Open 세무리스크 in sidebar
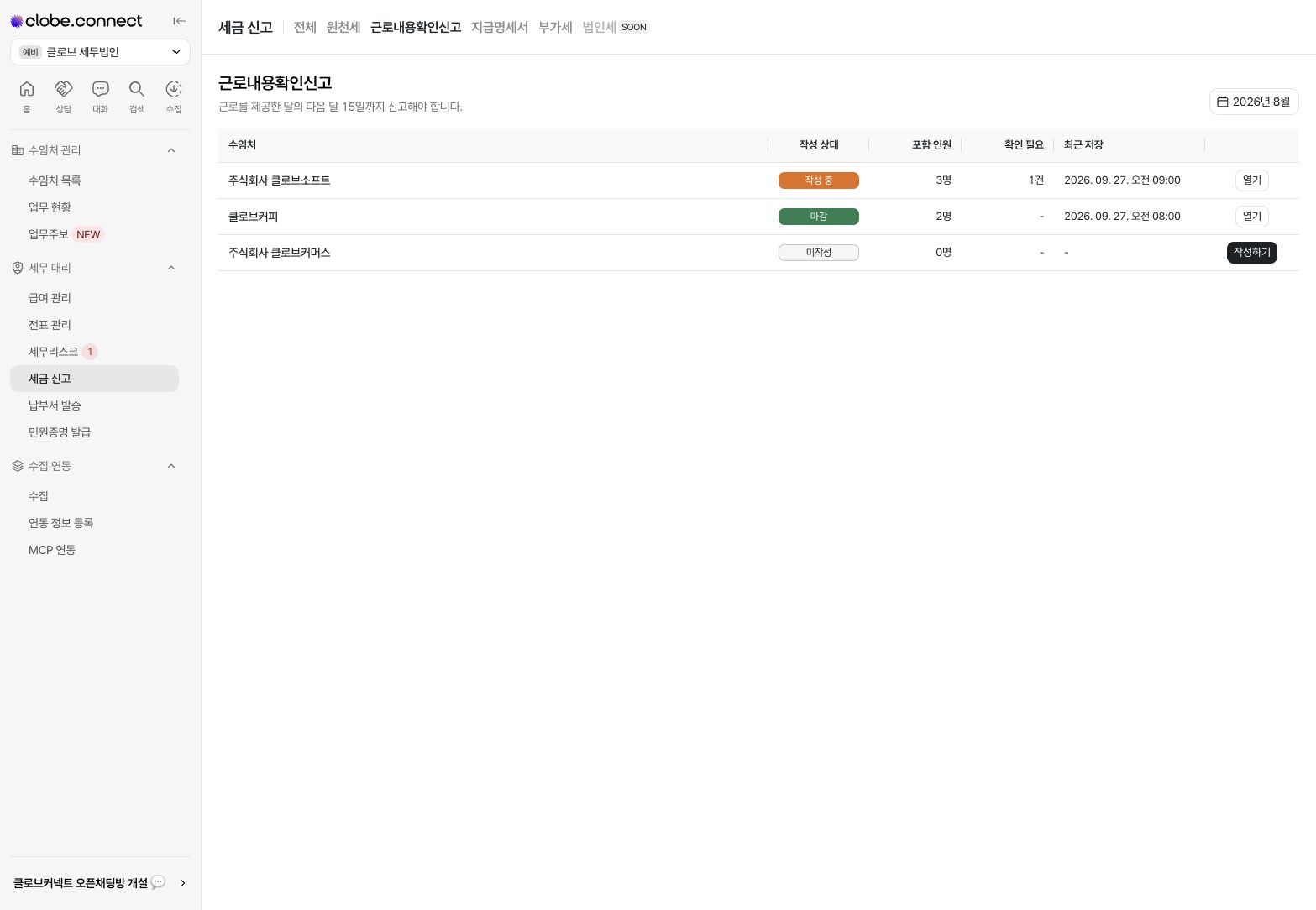 (94, 352)
